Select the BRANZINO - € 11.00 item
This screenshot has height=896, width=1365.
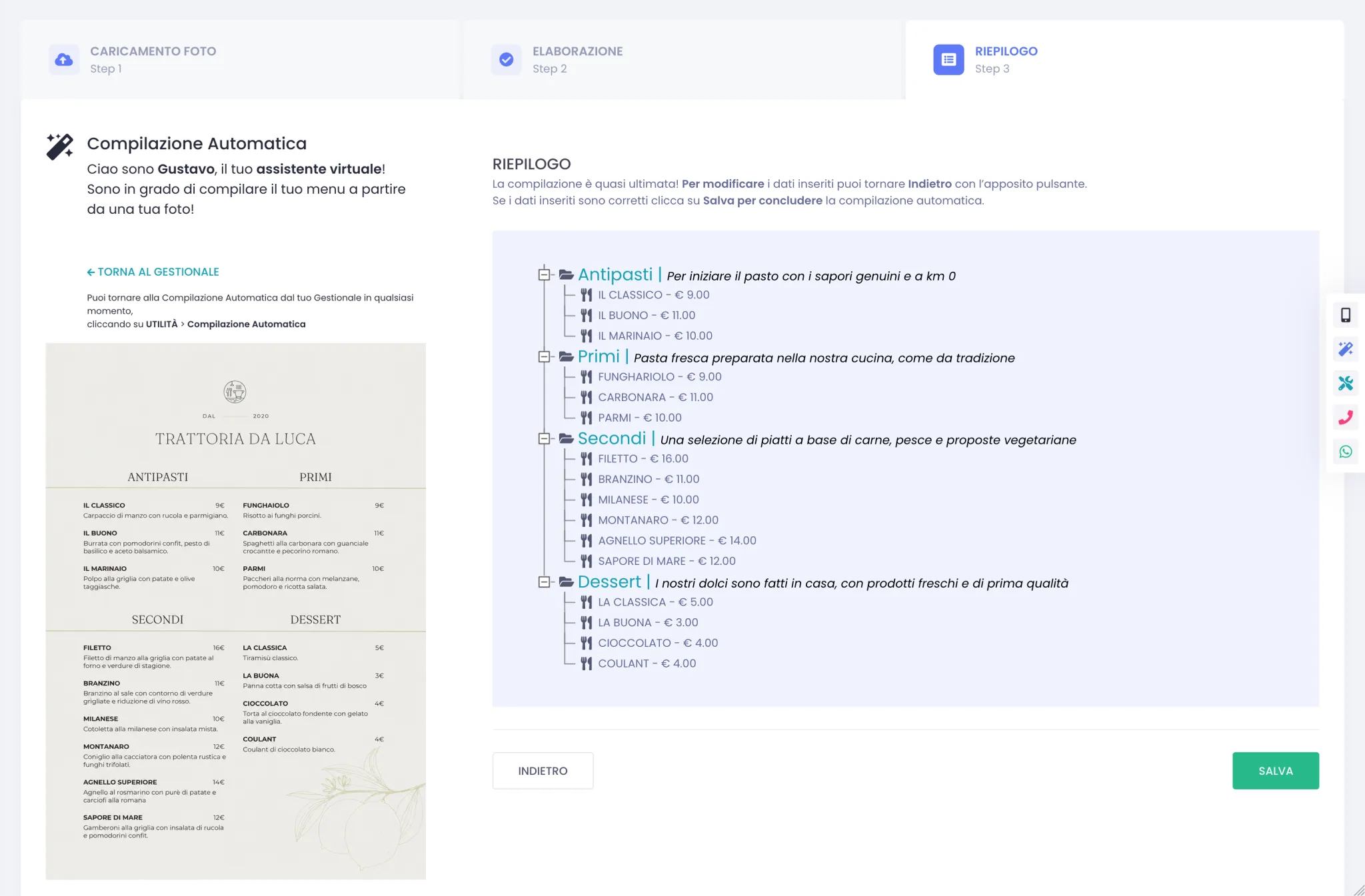(x=649, y=480)
